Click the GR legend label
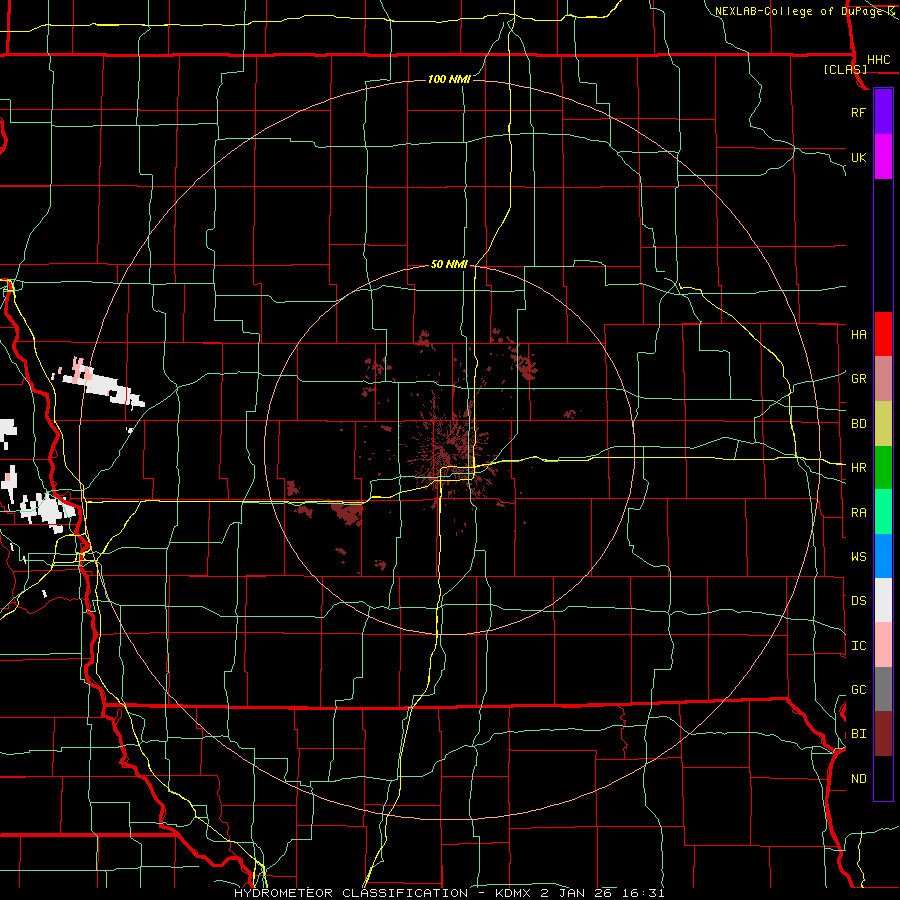The height and width of the screenshot is (900, 900). pos(859,379)
